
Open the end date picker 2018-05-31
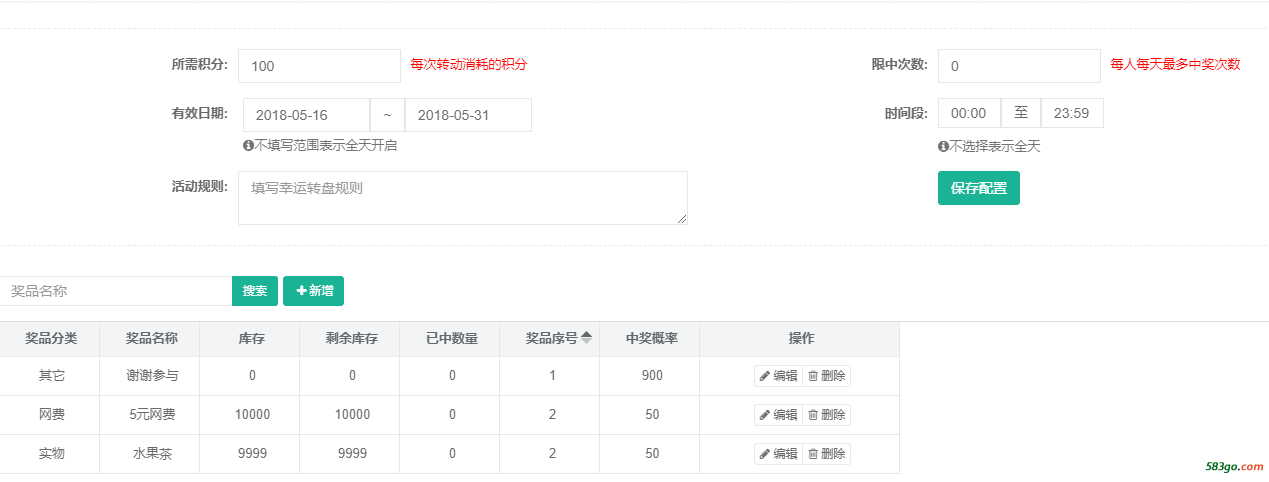point(468,115)
